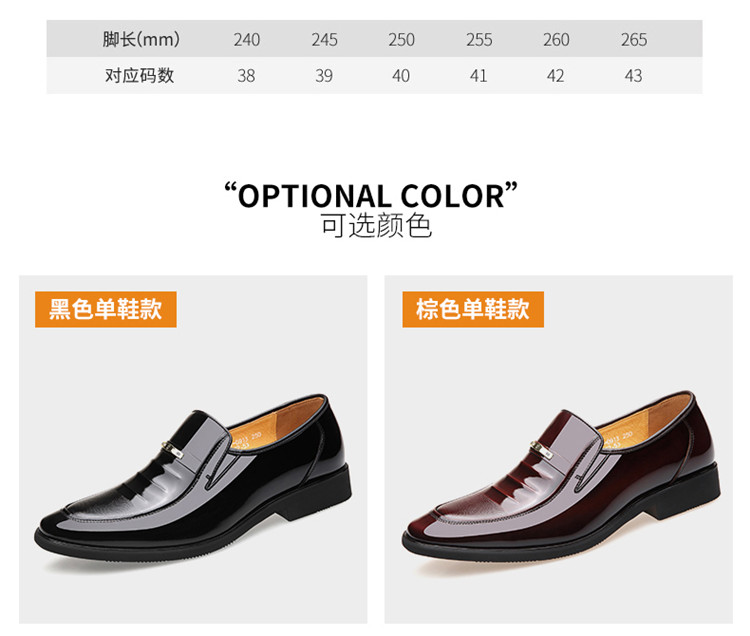Screen dimensions: 750x636
Task: Click the OPTIONAL COLOR heading
Action: pos(371,196)
